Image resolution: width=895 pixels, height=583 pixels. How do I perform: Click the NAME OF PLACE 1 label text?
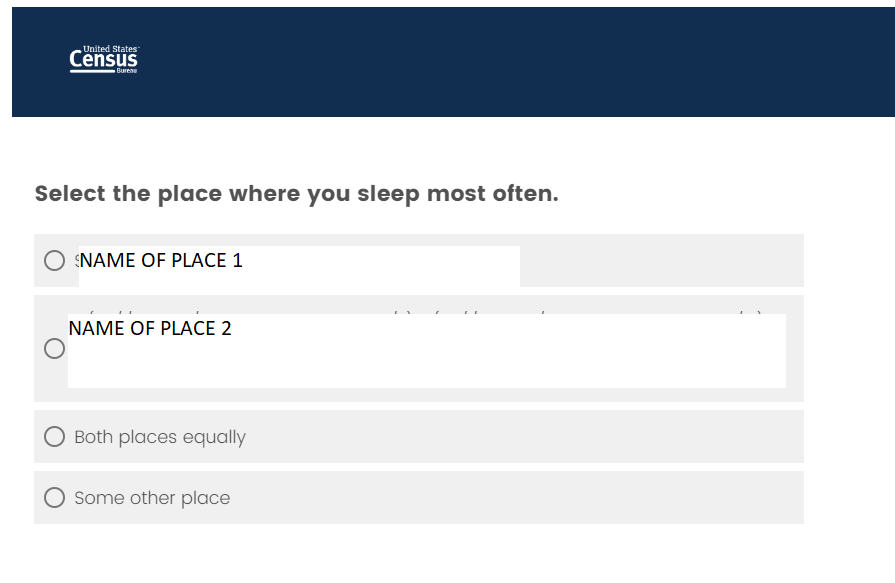point(160,261)
